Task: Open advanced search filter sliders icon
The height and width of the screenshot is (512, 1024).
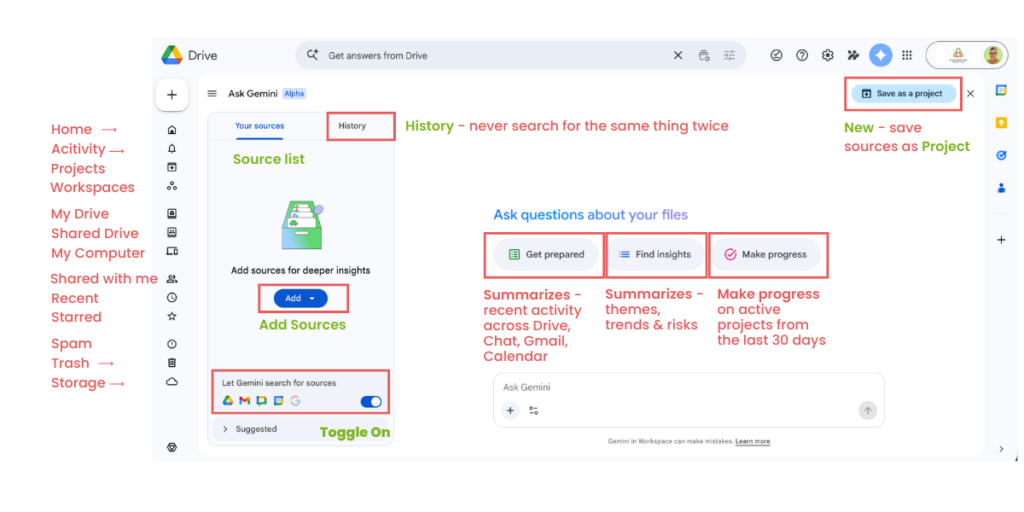Action: 729,56
